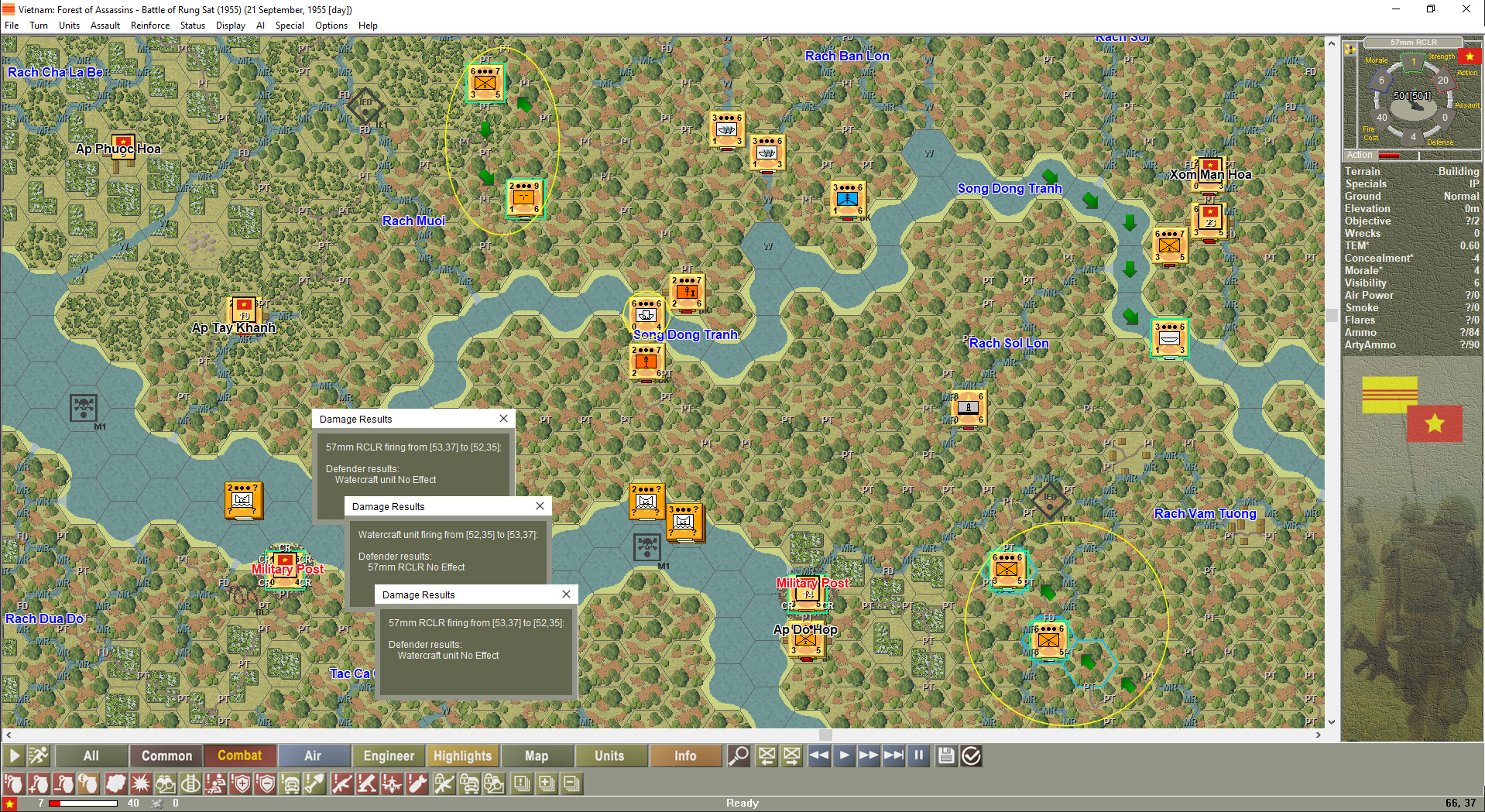This screenshot has width=1485, height=812.
Task: Select the infantry unit at Ap Do Hop
Action: (806, 641)
